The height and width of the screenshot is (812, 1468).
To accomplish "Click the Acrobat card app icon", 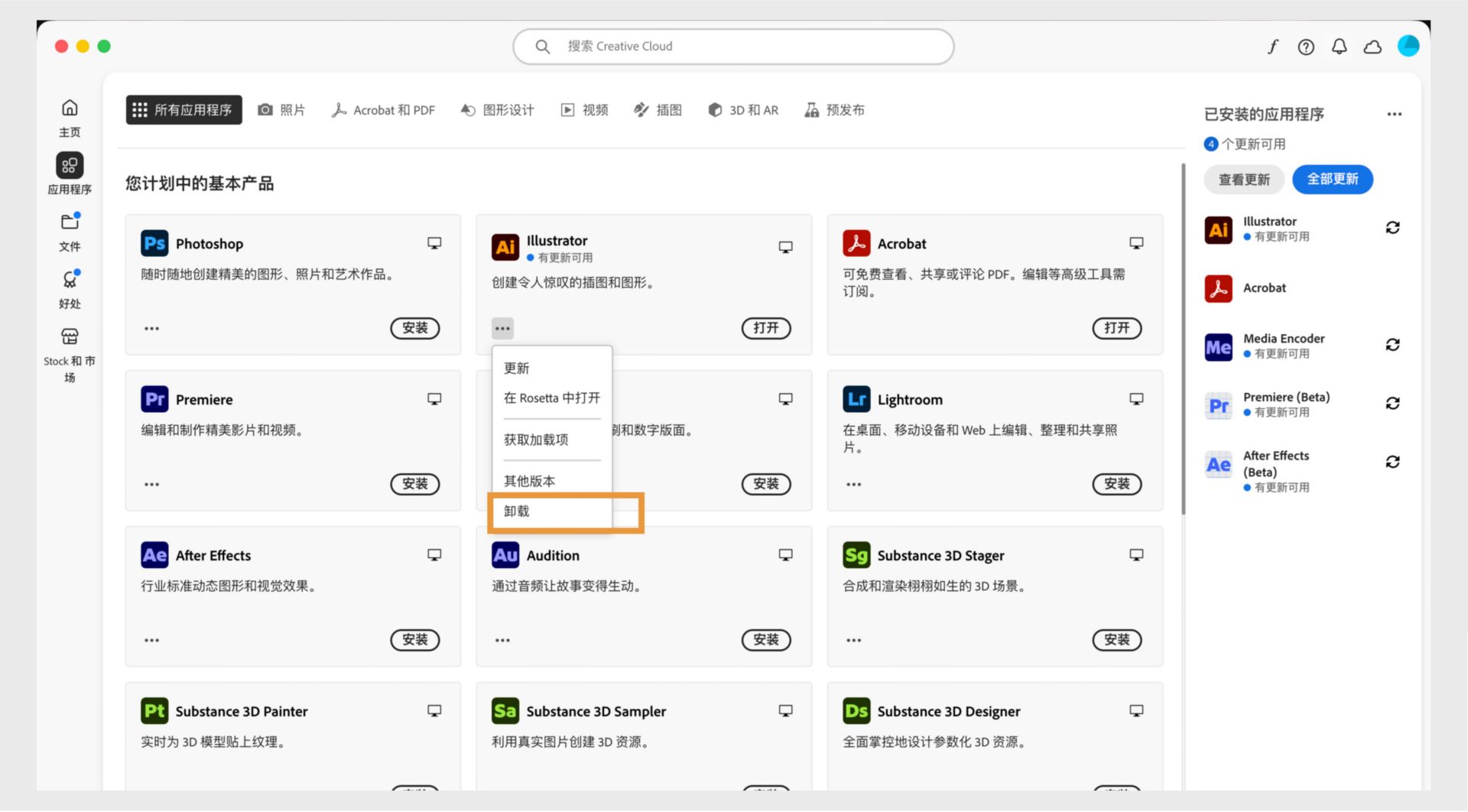I will pyautogui.click(x=856, y=243).
